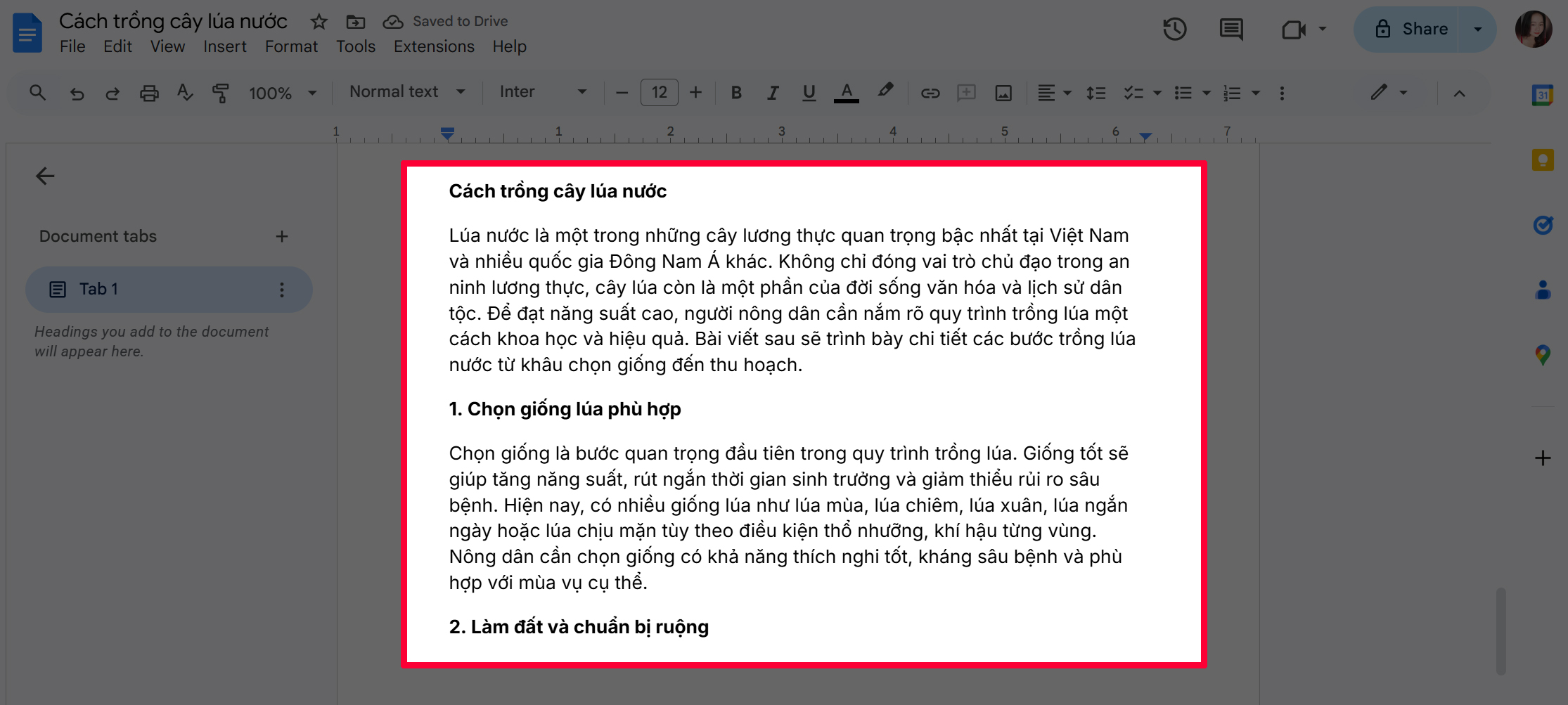
Task: Star the document
Action: tap(319, 21)
